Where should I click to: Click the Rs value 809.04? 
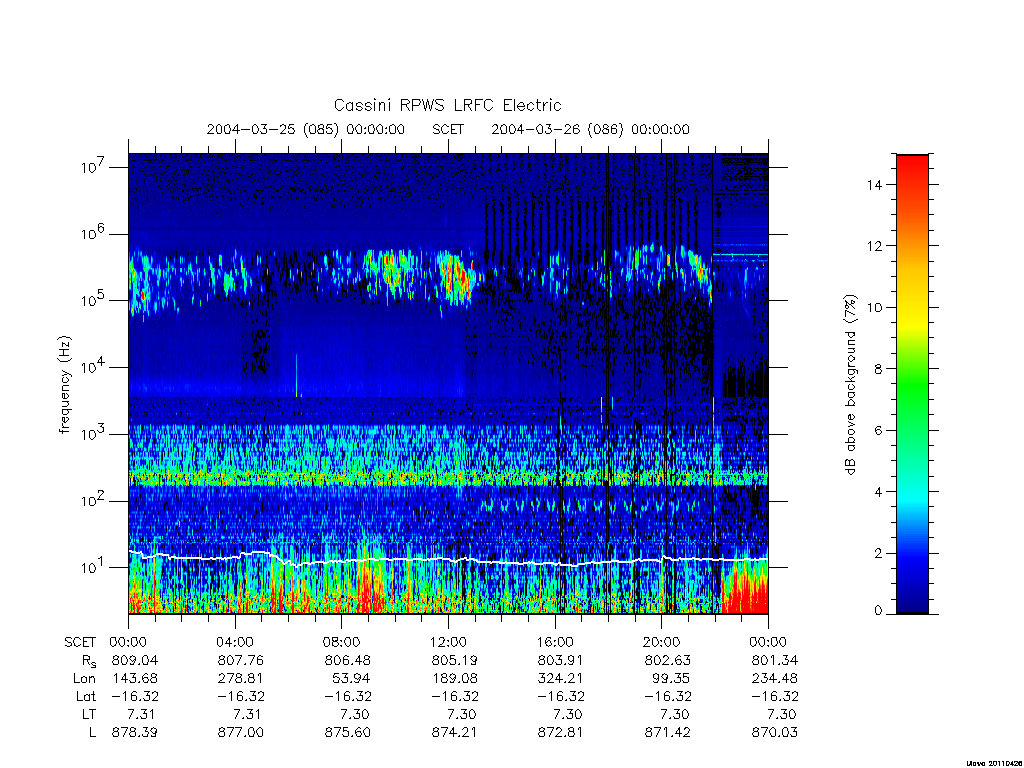tap(135, 660)
